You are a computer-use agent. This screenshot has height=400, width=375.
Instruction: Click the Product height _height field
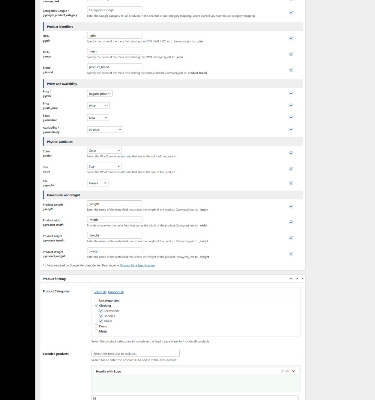point(115,235)
